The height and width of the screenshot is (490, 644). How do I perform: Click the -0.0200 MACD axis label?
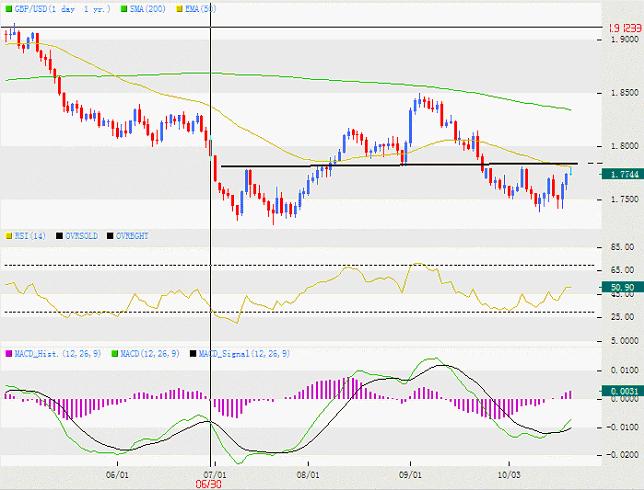623,455
